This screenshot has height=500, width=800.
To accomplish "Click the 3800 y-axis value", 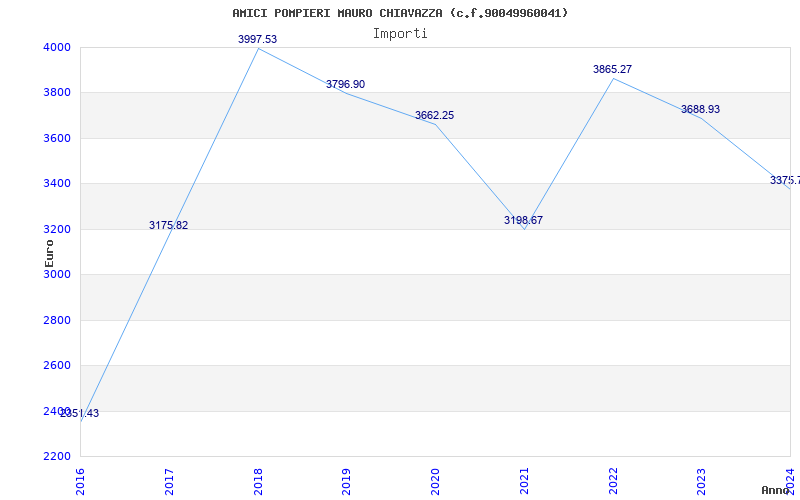I will [x=57, y=93].
